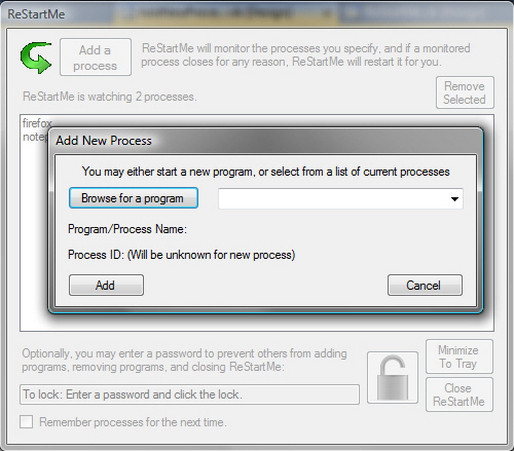Cancel the Add New Process dialog
The height and width of the screenshot is (451, 514).
coord(425,285)
